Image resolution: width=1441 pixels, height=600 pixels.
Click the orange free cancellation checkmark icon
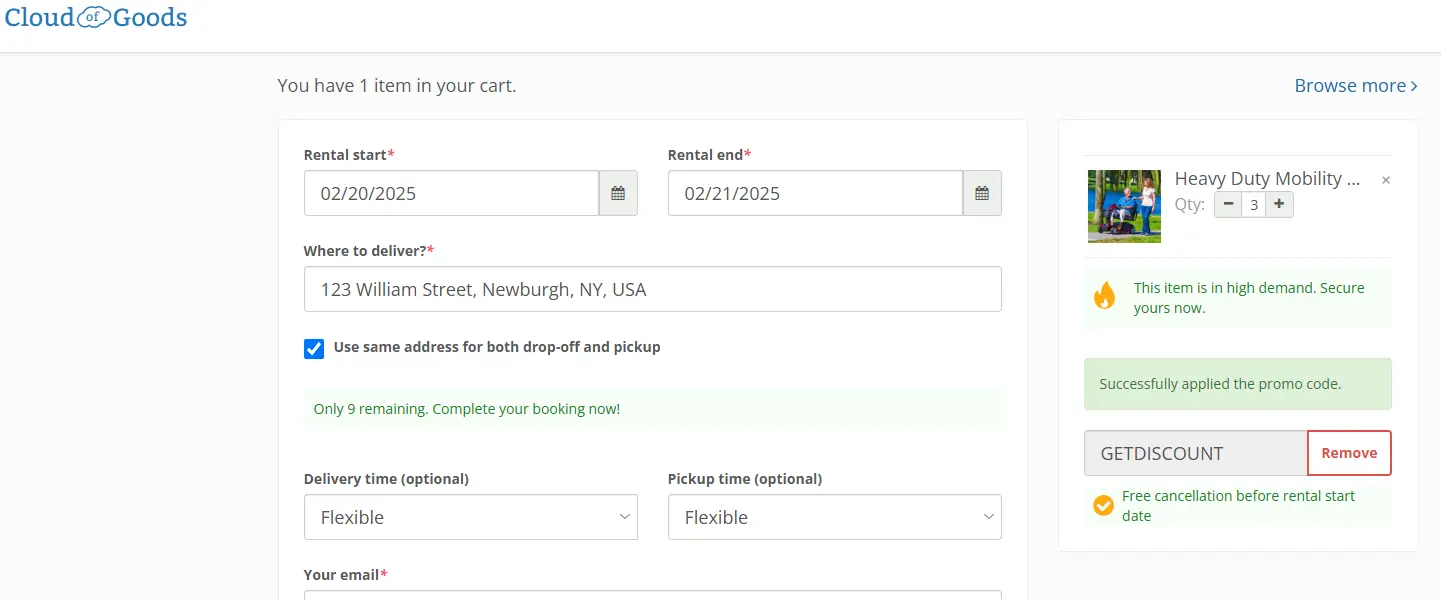1103,506
